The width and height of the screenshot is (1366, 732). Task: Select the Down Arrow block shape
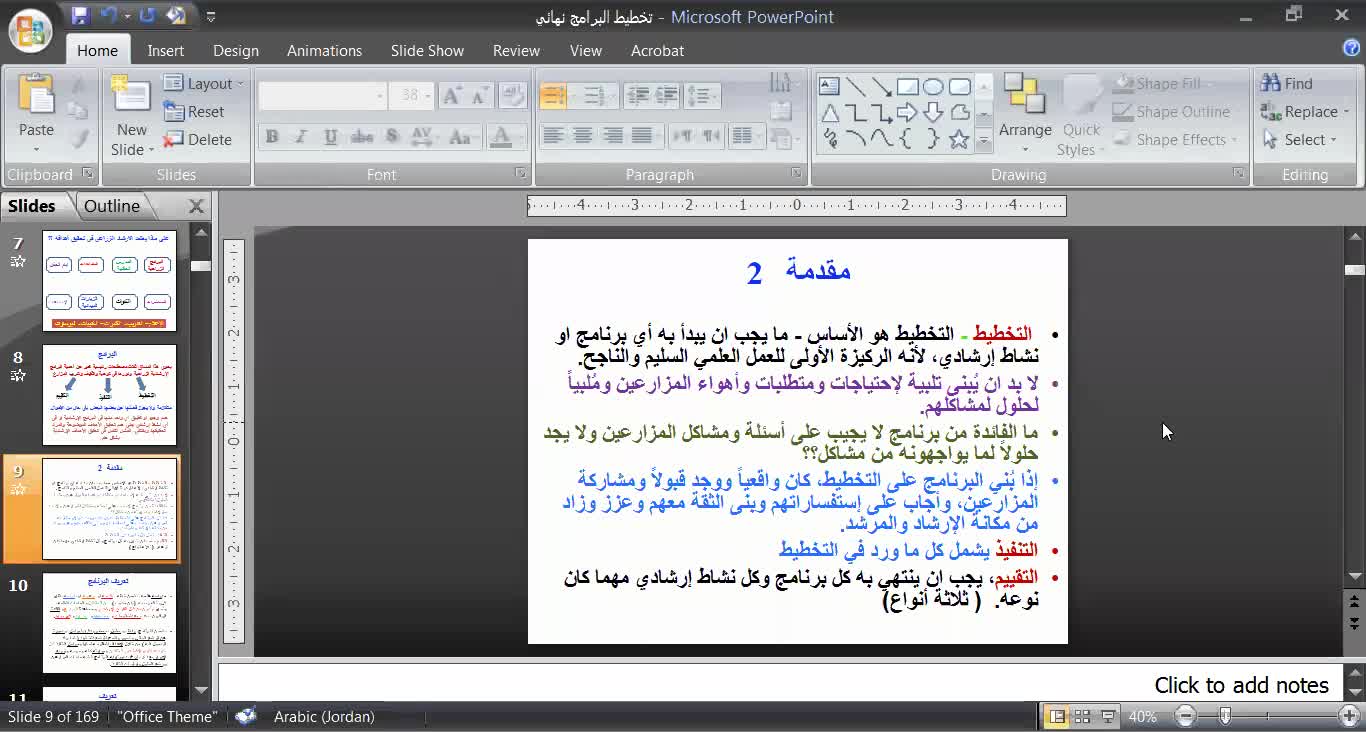click(933, 113)
